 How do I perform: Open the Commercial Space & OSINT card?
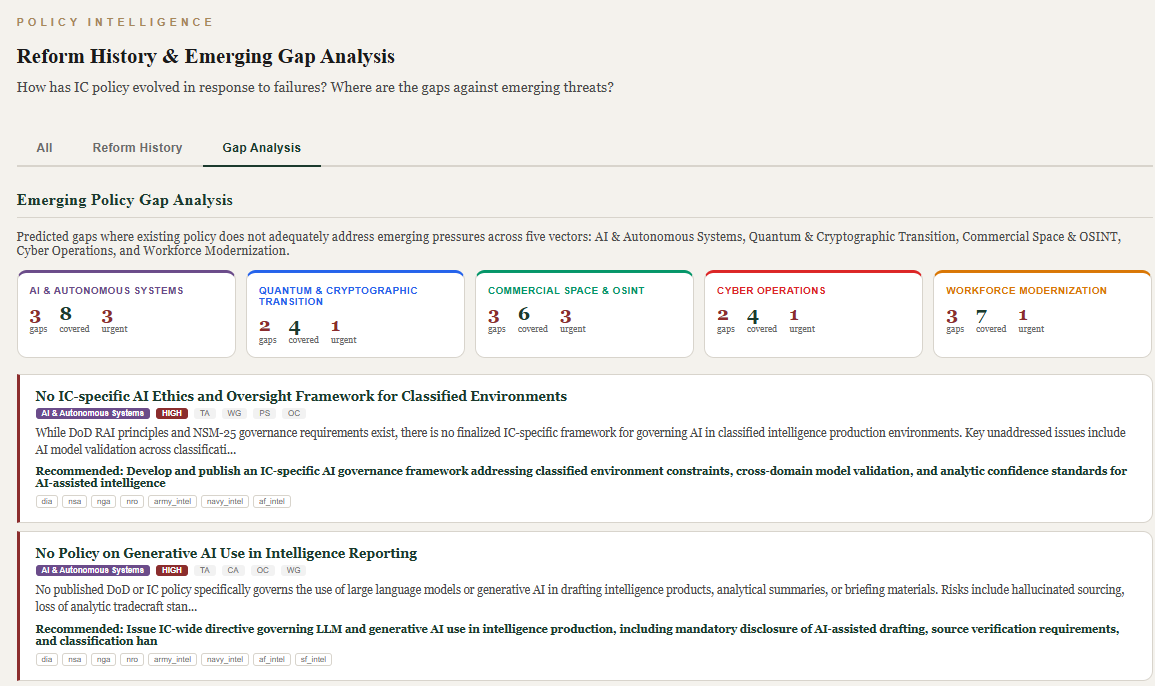click(584, 314)
